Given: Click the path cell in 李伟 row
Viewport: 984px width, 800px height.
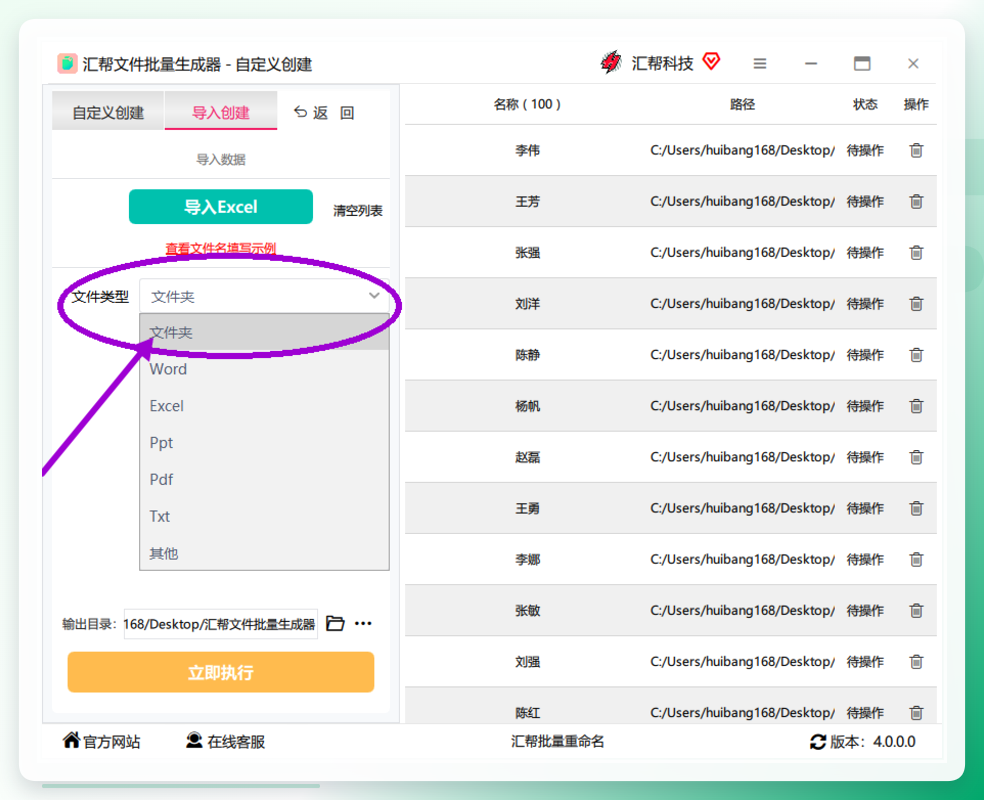Looking at the screenshot, I should click(742, 150).
